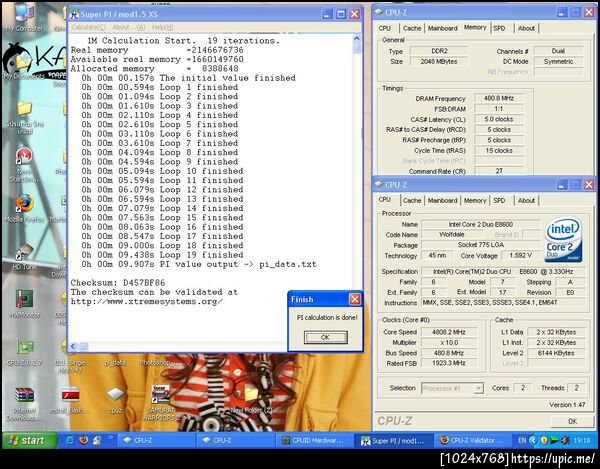Open Internet Explorer from Quick Launch
Image resolution: width=600 pixels, height=469 pixels.
70,440
